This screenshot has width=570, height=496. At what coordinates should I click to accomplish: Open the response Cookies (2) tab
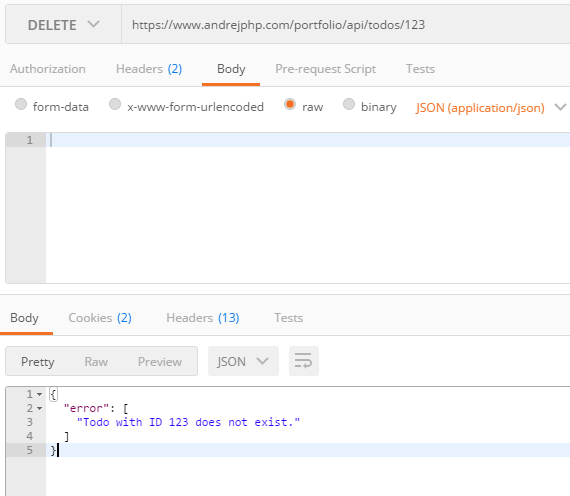click(x=100, y=318)
